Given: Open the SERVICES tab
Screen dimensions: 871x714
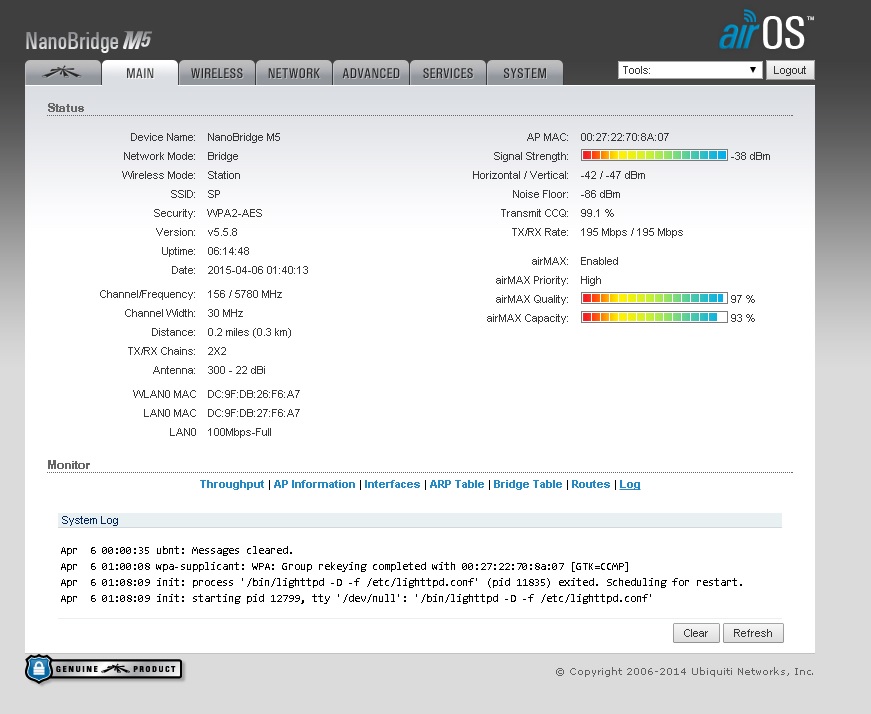Looking at the screenshot, I should click(x=448, y=73).
